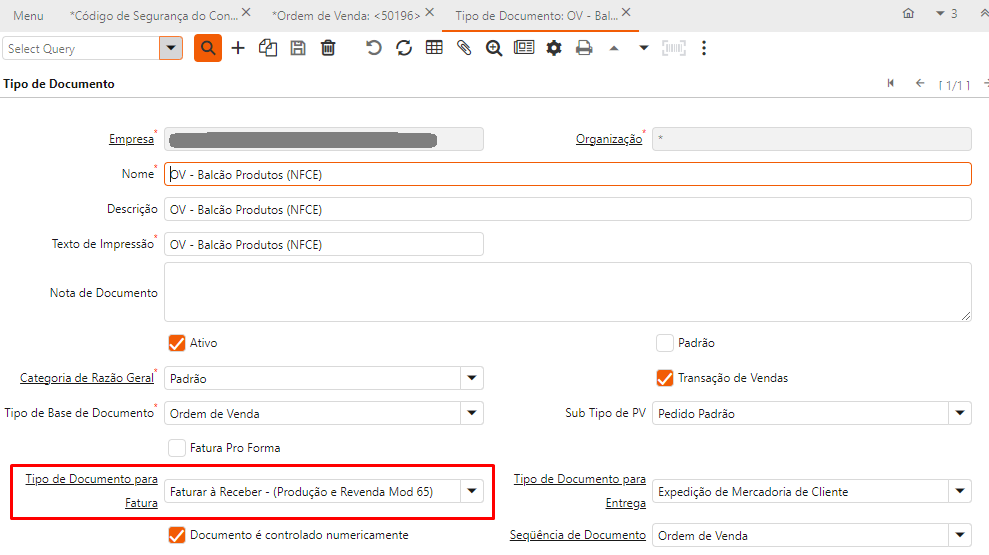
Task: Enable Fatura Pro Forma checkbox
Action: point(177,448)
